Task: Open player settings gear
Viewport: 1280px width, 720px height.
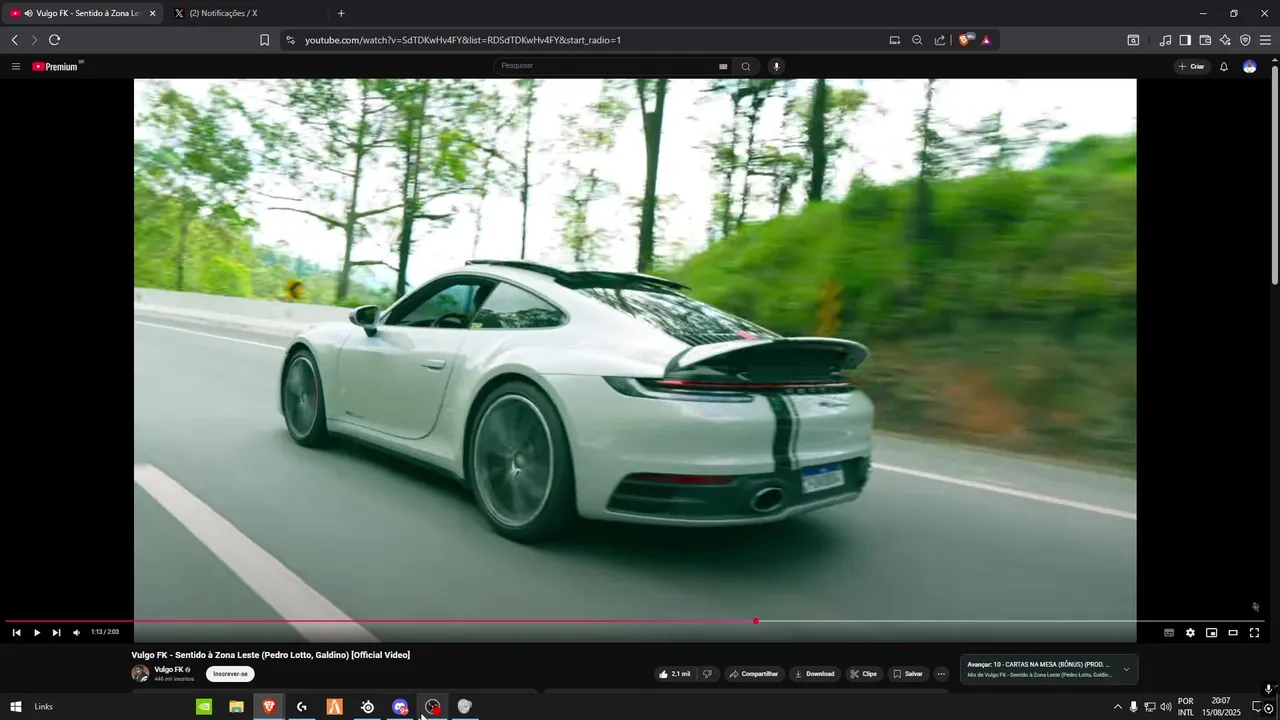Action: (x=1190, y=632)
